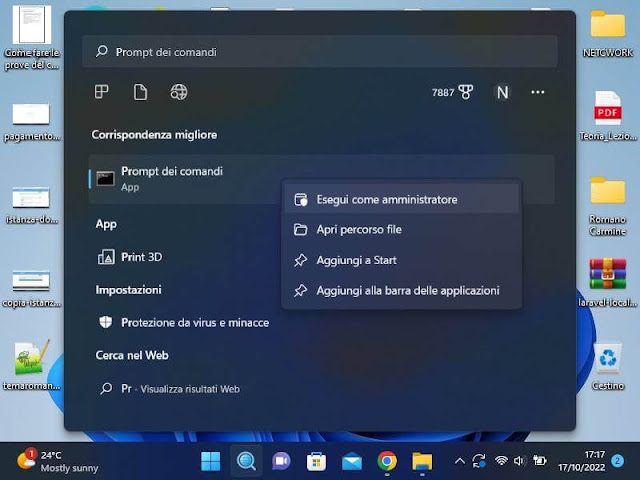The height and width of the screenshot is (480, 640).
Task: Click the Print 3D app icon
Action: pyautogui.click(x=106, y=257)
